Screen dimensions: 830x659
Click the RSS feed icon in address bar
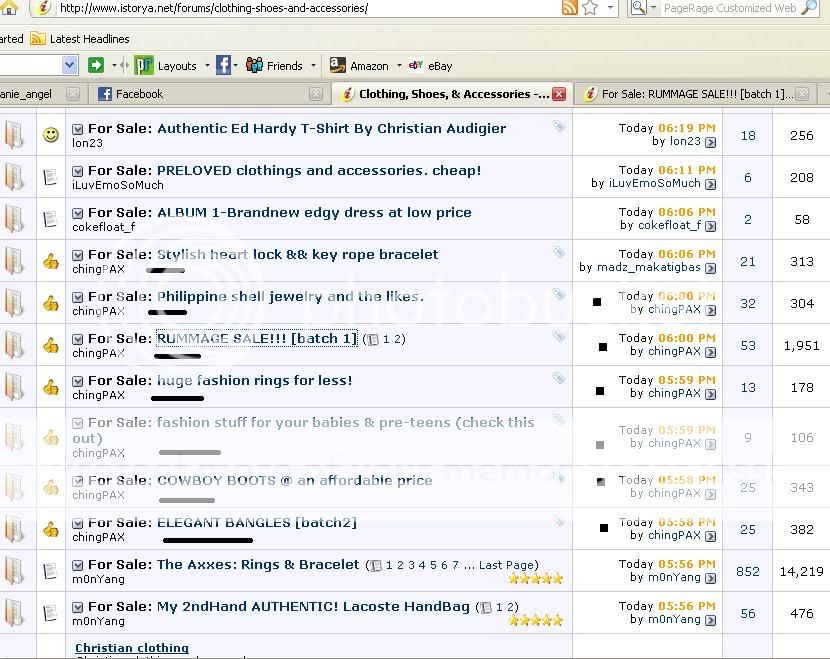click(x=570, y=8)
